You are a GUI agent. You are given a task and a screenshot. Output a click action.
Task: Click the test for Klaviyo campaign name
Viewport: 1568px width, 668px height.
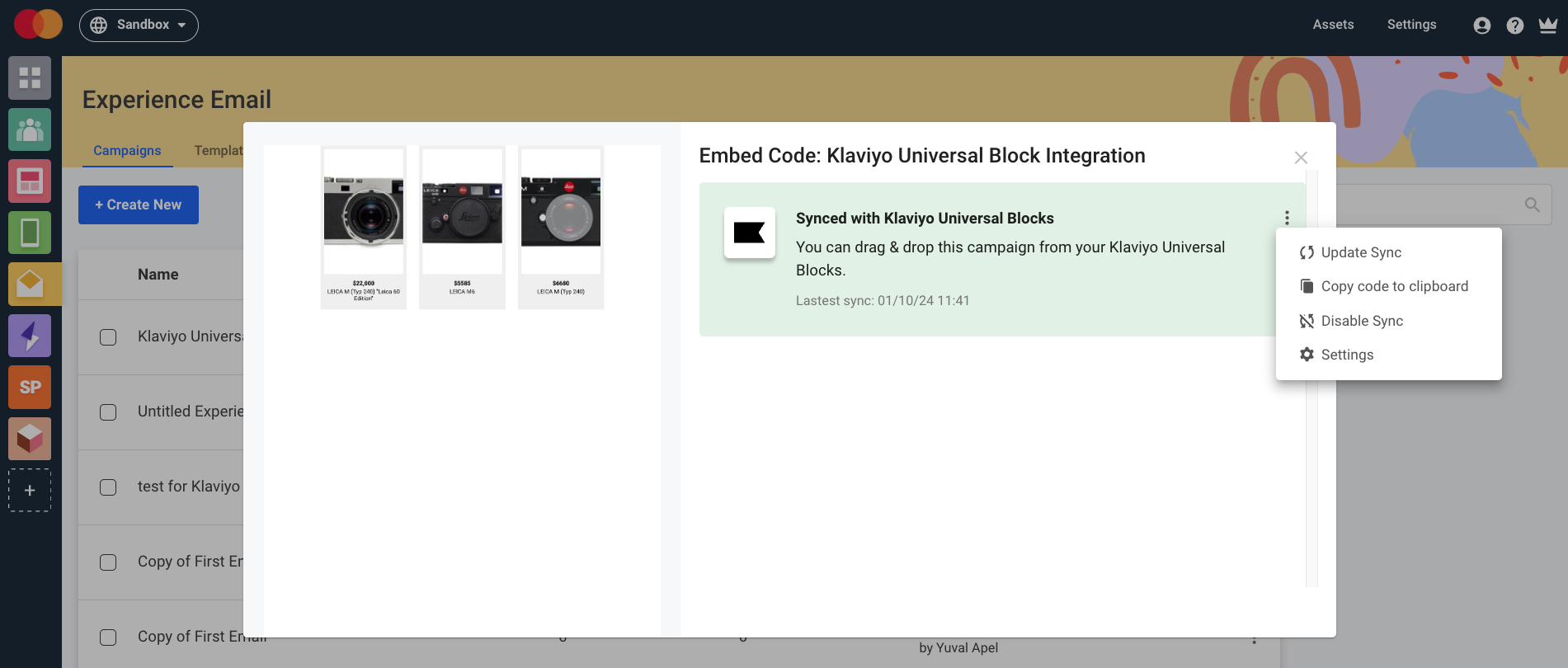coord(189,487)
